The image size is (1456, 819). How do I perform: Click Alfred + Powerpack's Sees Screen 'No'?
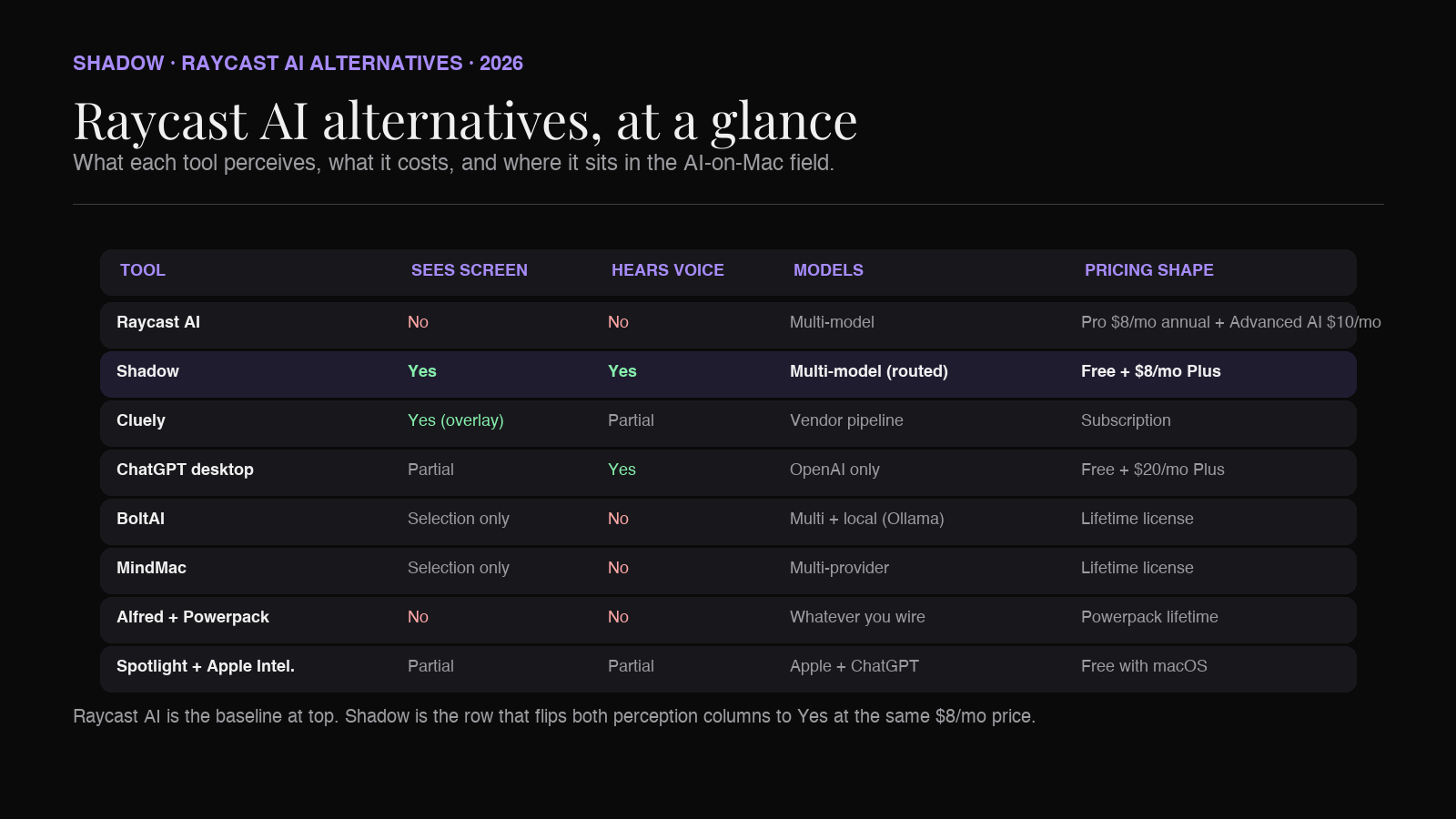tap(418, 617)
